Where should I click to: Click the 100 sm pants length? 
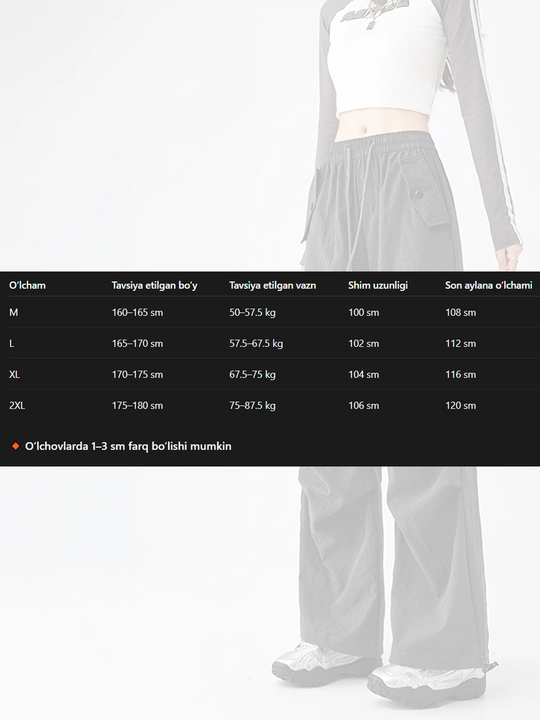pyautogui.click(x=364, y=312)
